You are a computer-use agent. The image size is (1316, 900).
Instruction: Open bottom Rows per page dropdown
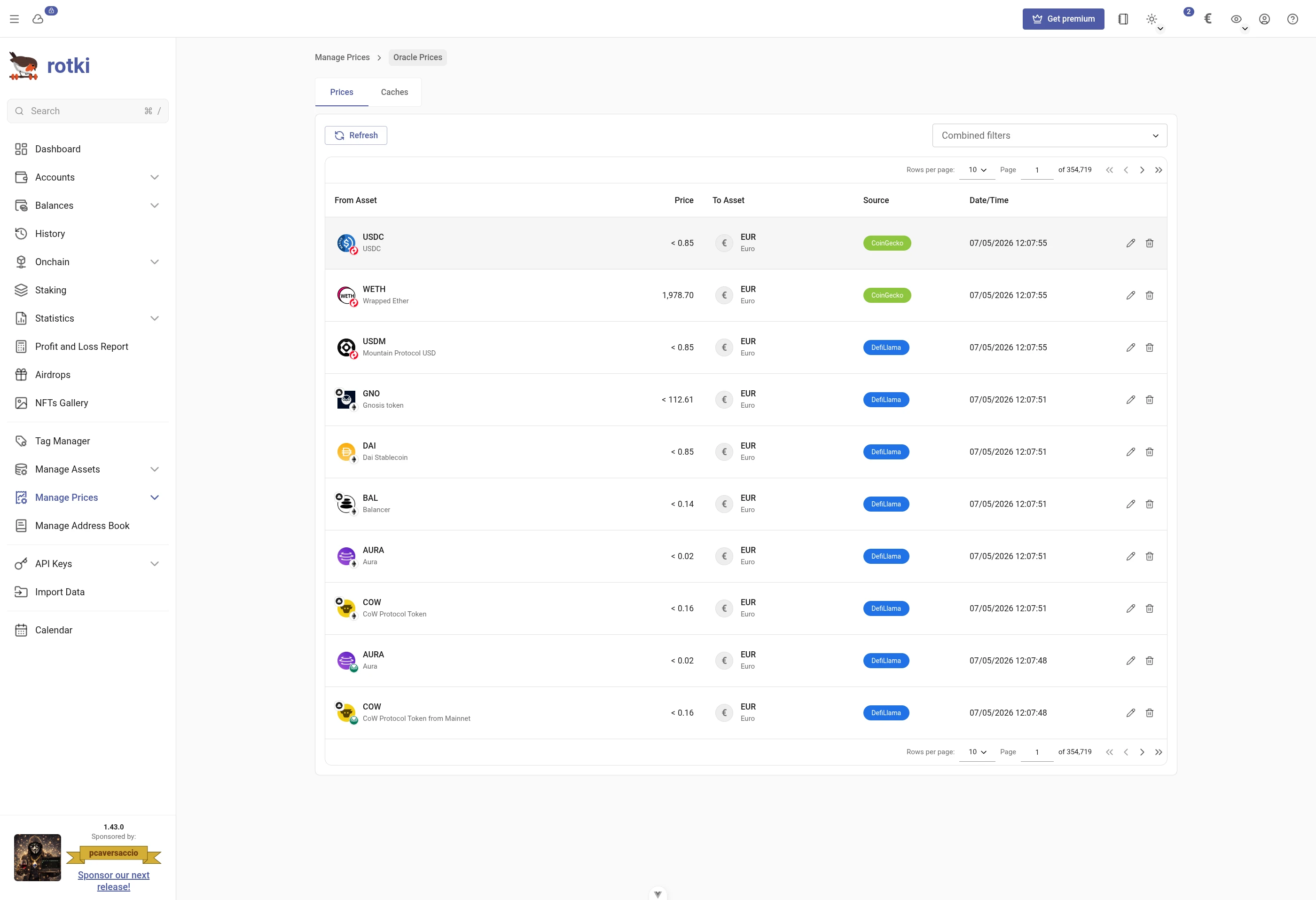(977, 752)
